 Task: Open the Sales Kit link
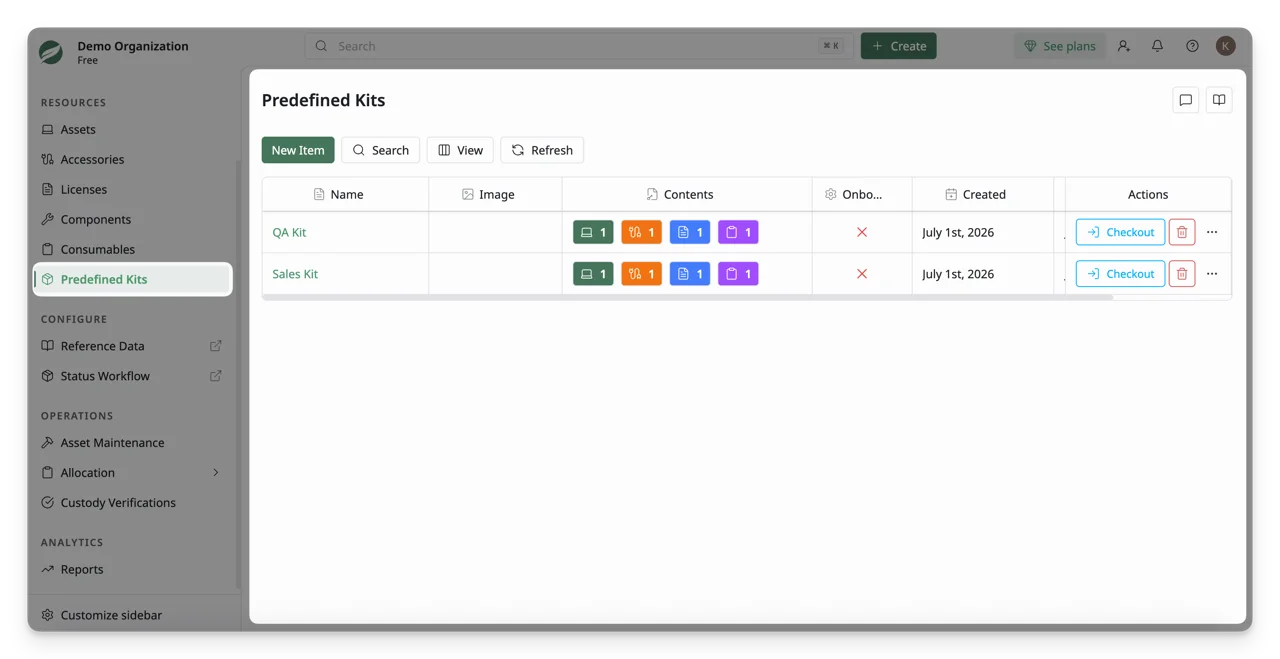point(295,274)
